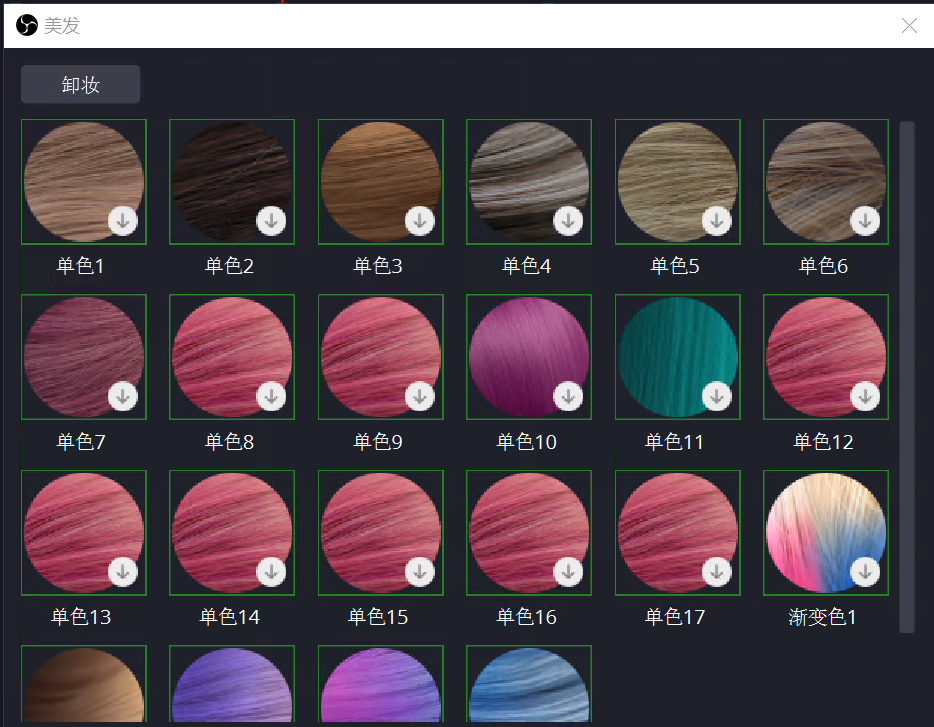Download the 单色1 hair color
The width and height of the screenshot is (934, 727).
[123, 221]
